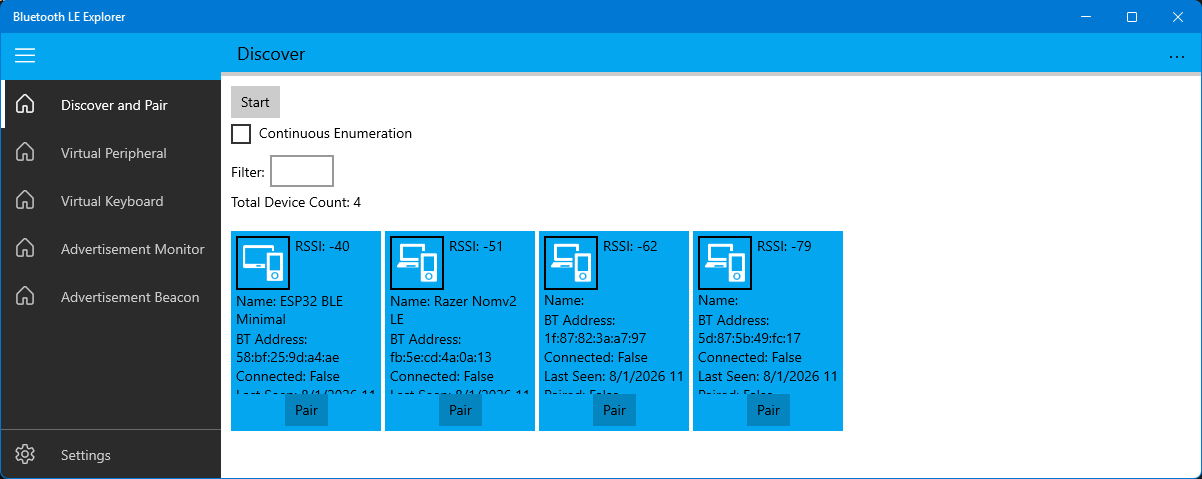Click the Settings gear icon
The height and width of the screenshot is (479, 1202).
26,455
